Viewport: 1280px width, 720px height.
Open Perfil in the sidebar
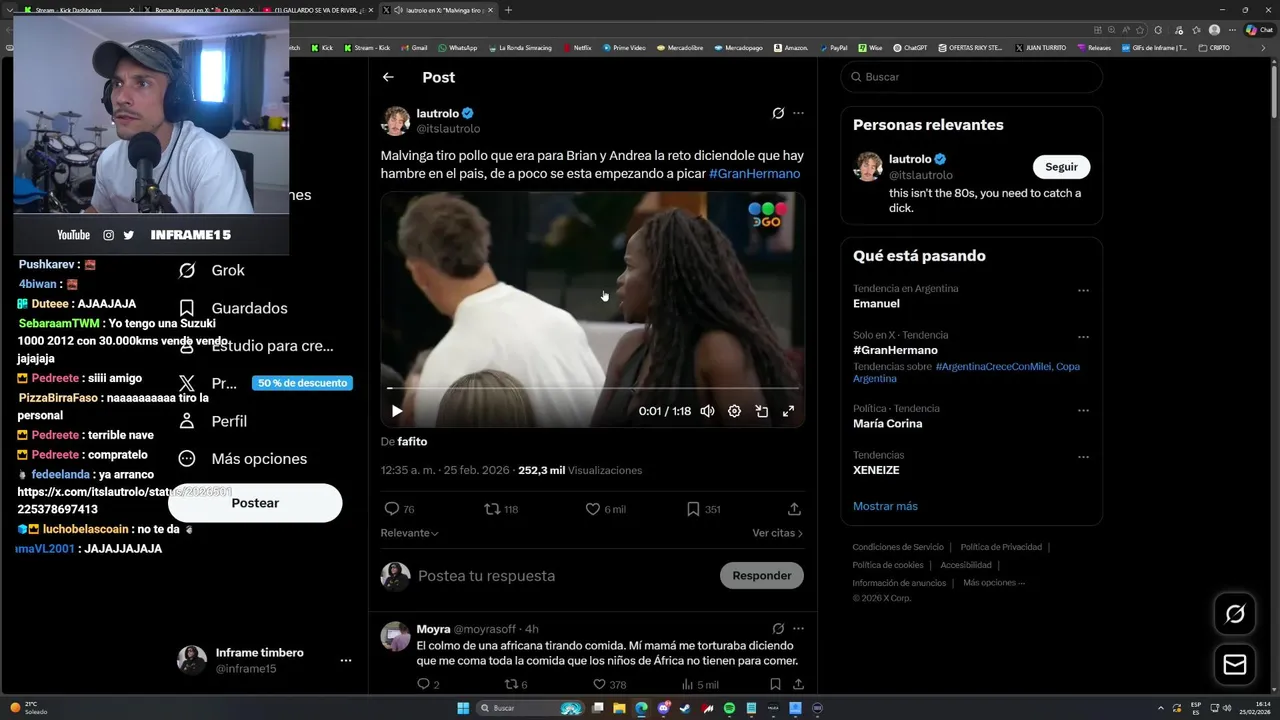(212, 421)
